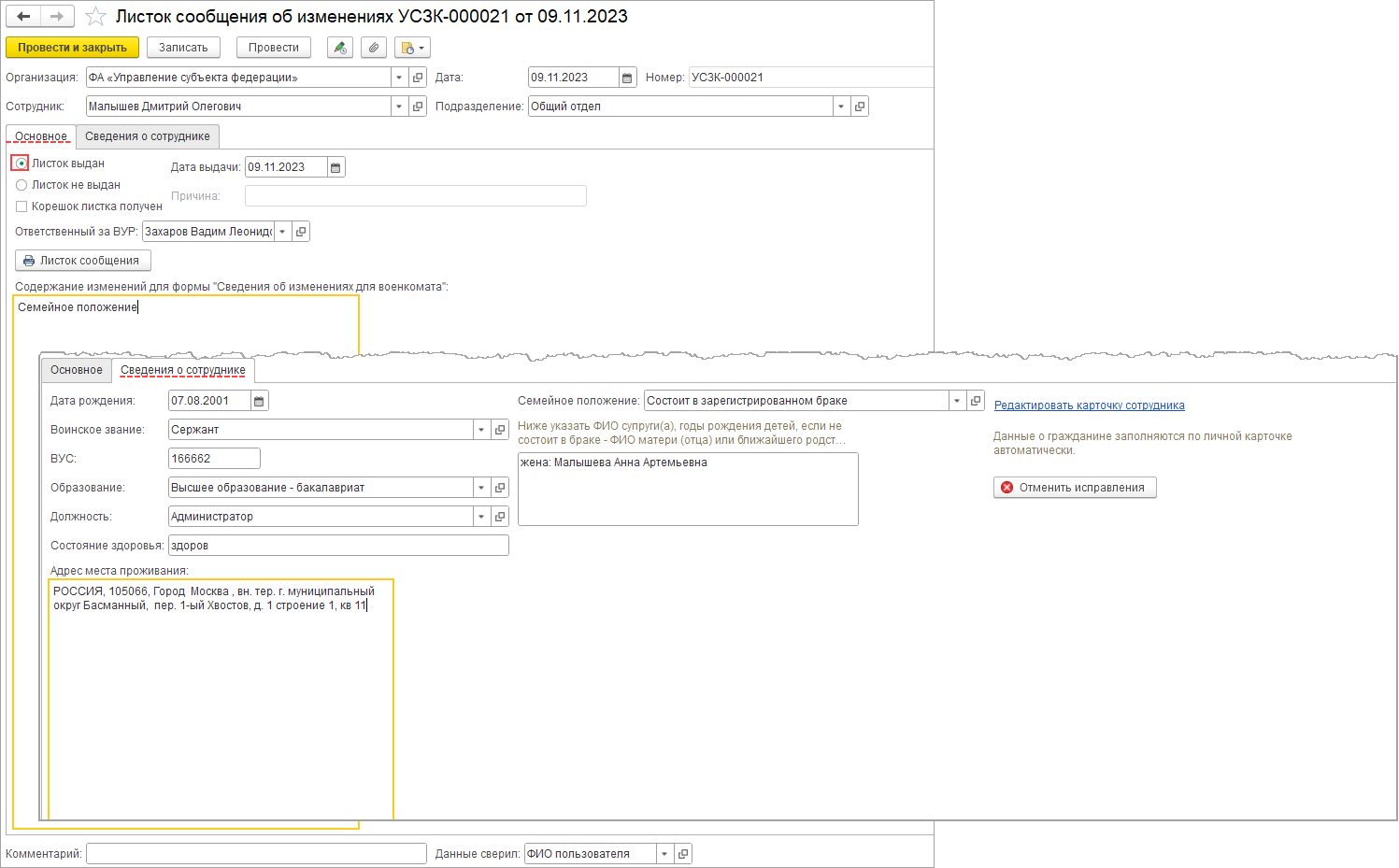
Task: Click the Содержание изменений text area
Action: click(186, 562)
